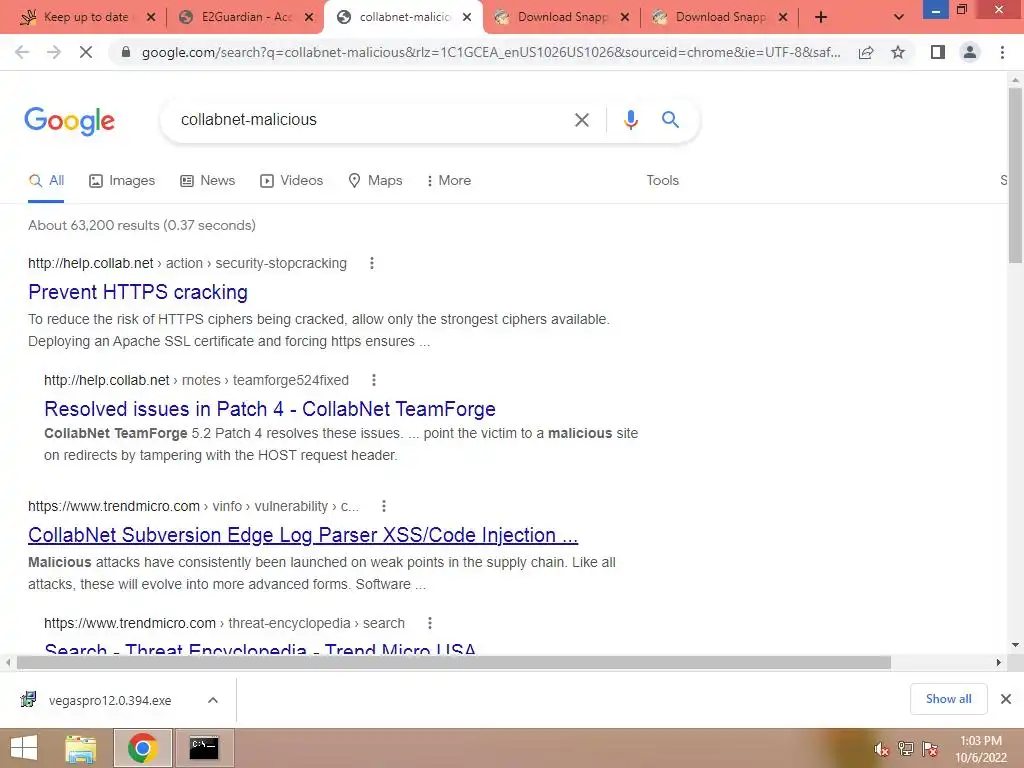1024x768 pixels.
Task: Open options for trendmicro vulnerability result
Action: click(384, 506)
